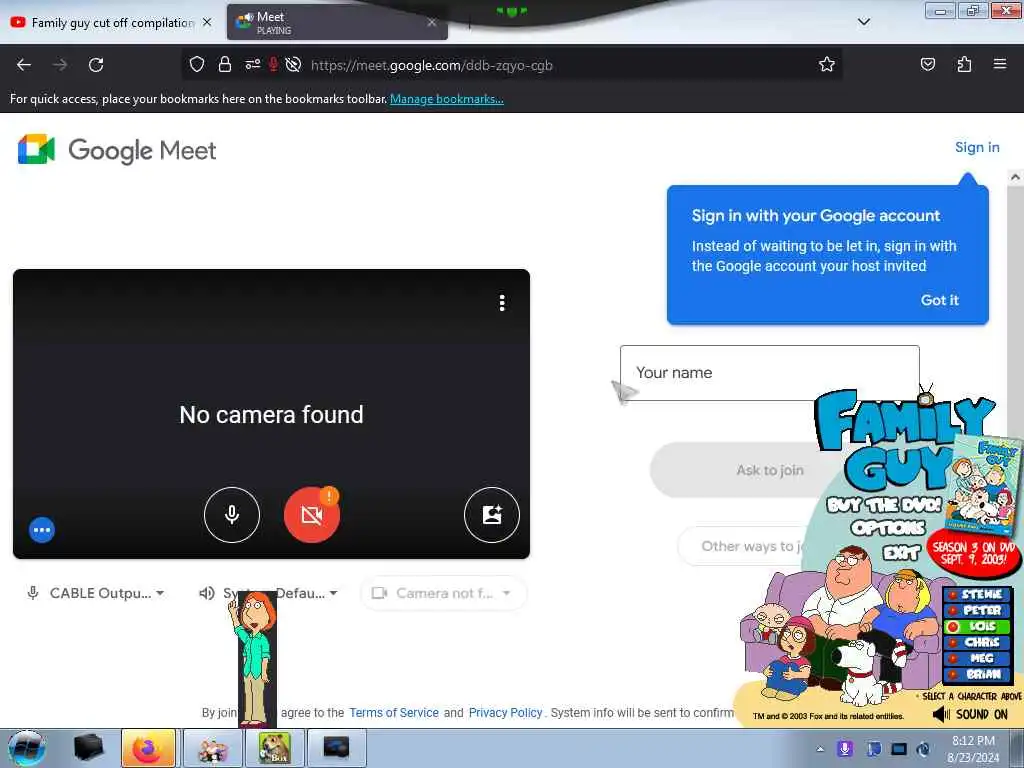The height and width of the screenshot is (768, 1024).
Task: Expand system default speaker dropdown
Action: coord(269,593)
